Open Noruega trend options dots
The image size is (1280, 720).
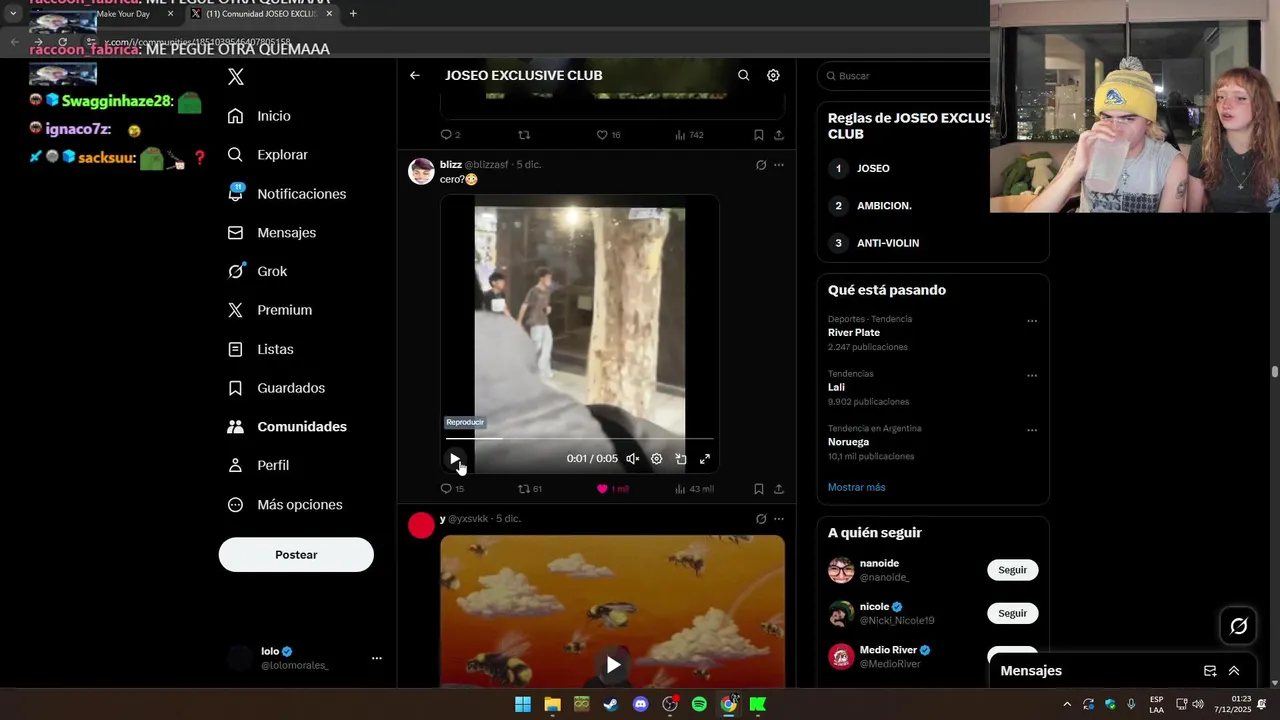1032,430
